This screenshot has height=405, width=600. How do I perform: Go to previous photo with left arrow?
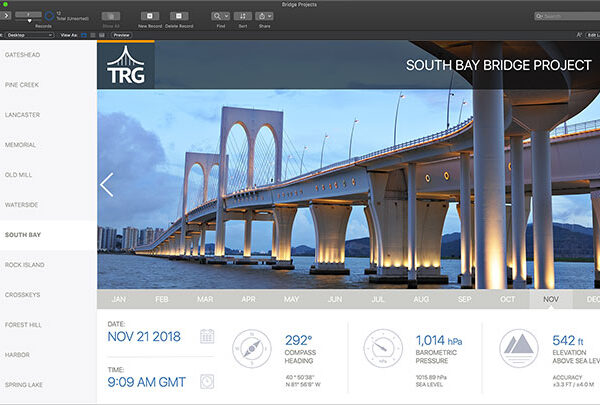coord(107,185)
